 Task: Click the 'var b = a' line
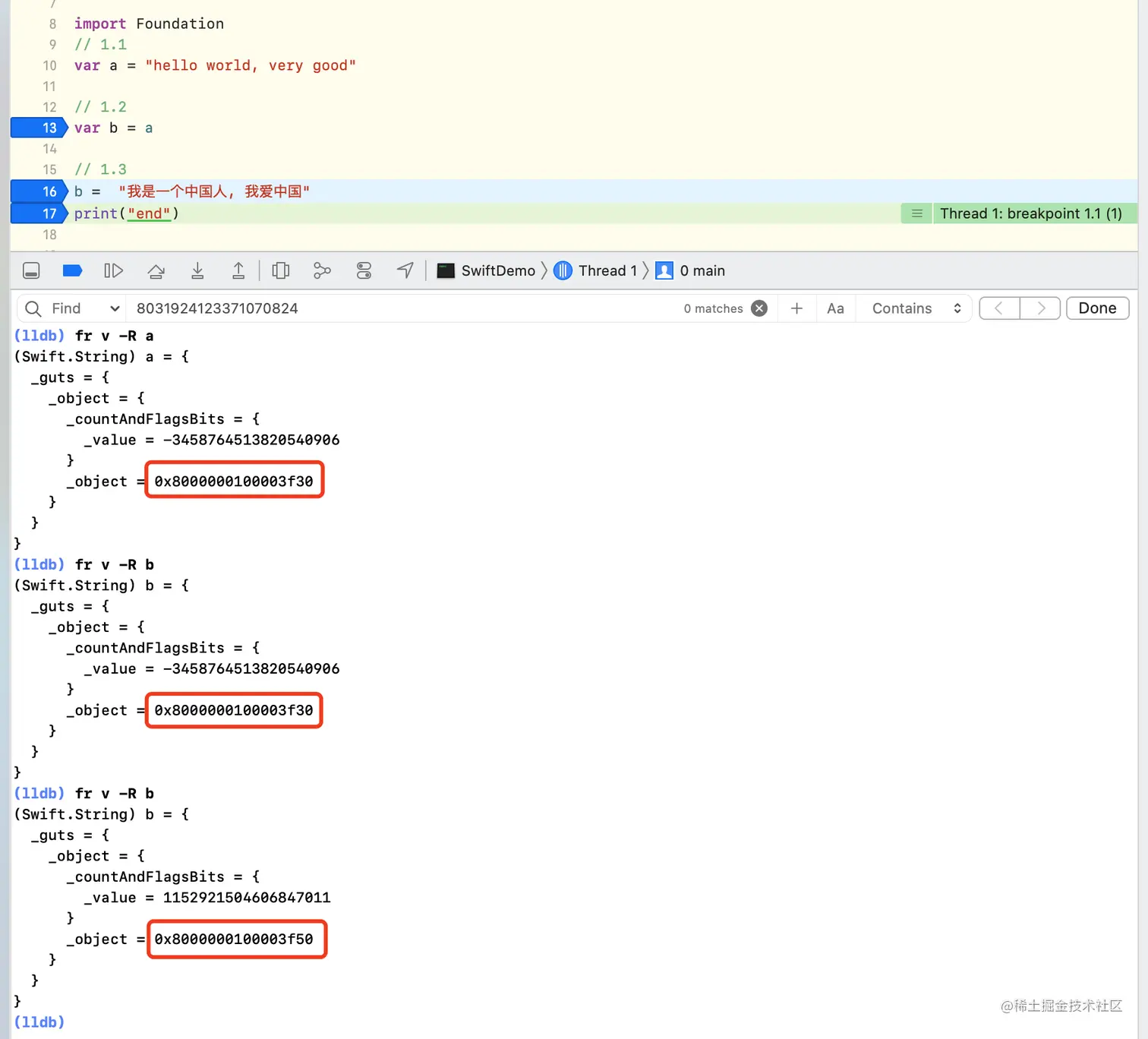[x=113, y=128]
